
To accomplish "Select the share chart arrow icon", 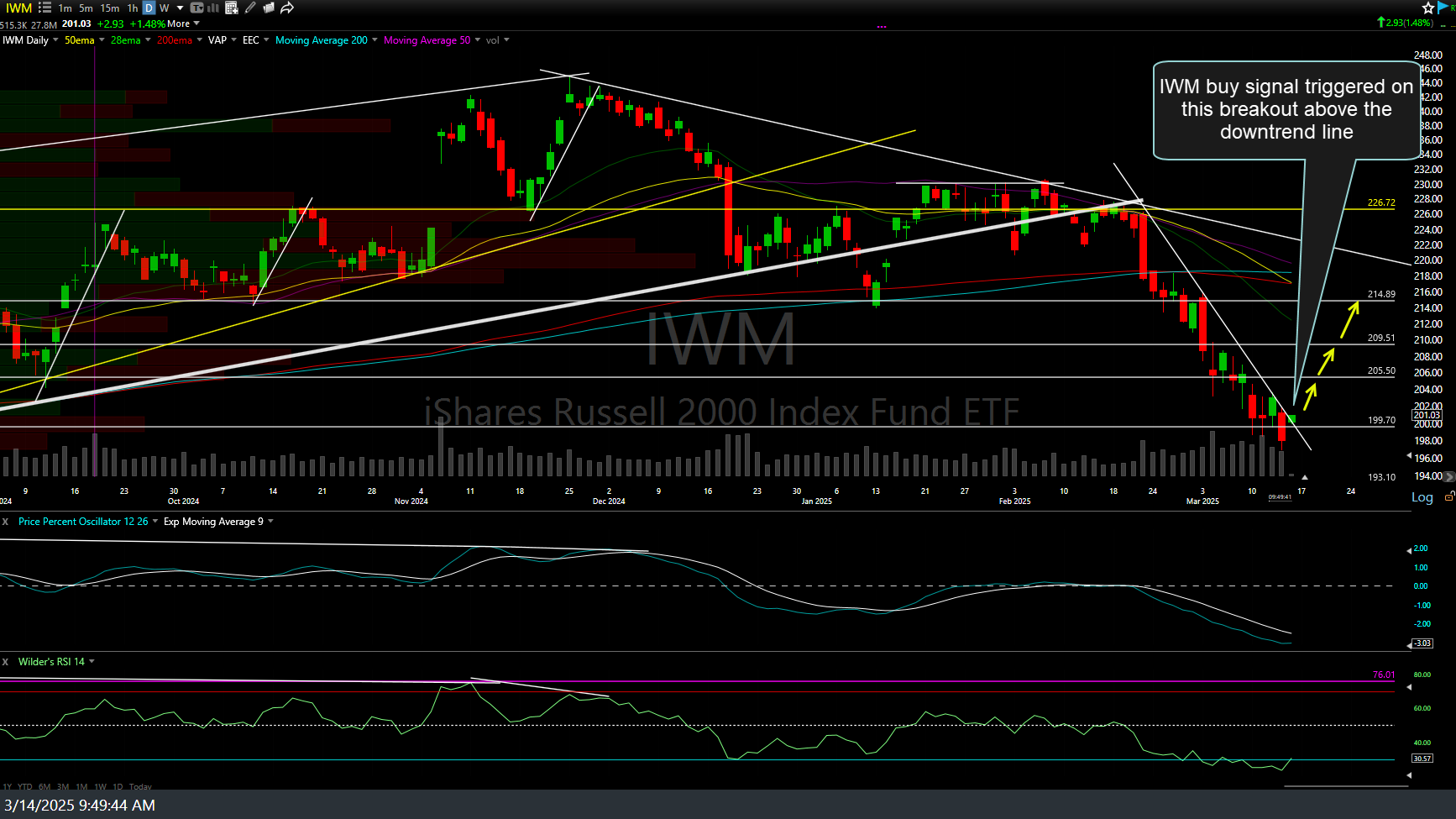I will click(286, 8).
